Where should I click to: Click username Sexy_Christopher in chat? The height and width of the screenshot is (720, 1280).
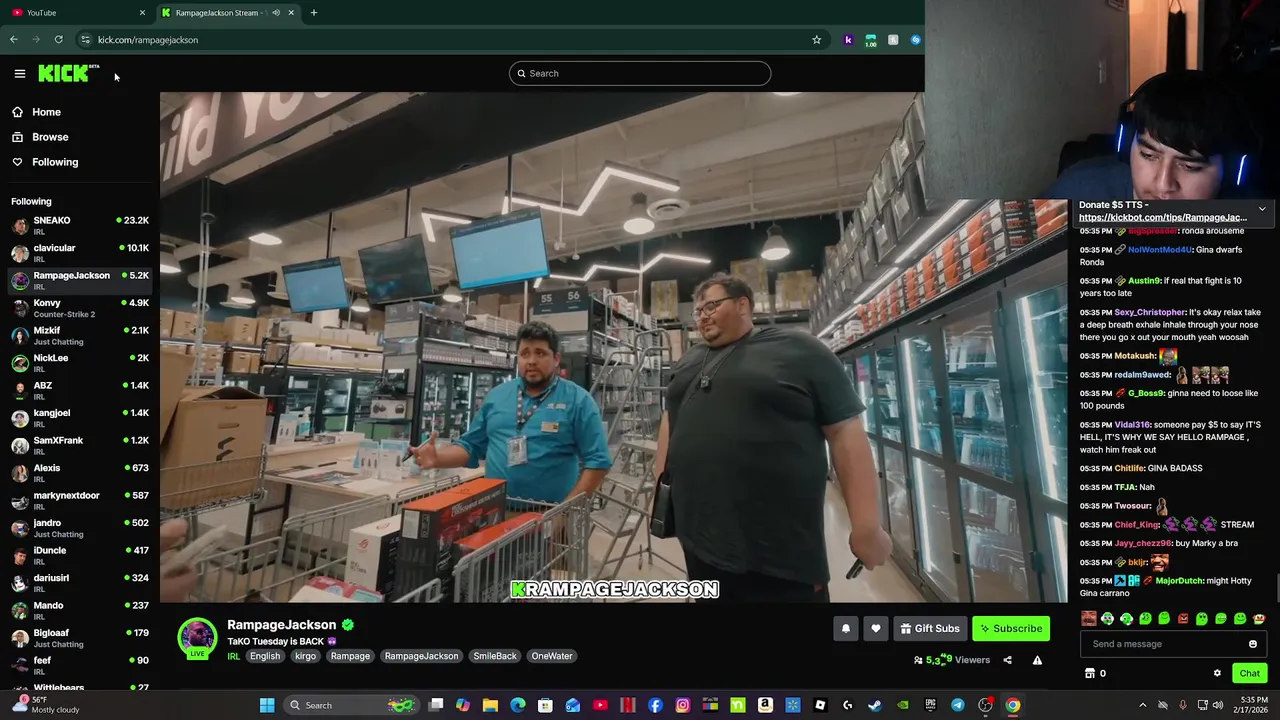coord(1150,312)
